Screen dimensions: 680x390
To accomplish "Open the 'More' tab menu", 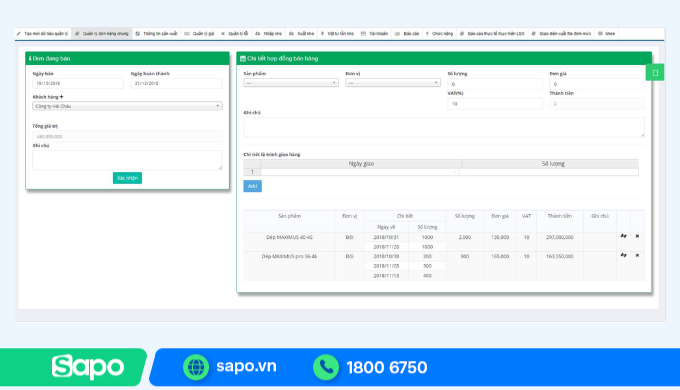I will click(x=606, y=33).
